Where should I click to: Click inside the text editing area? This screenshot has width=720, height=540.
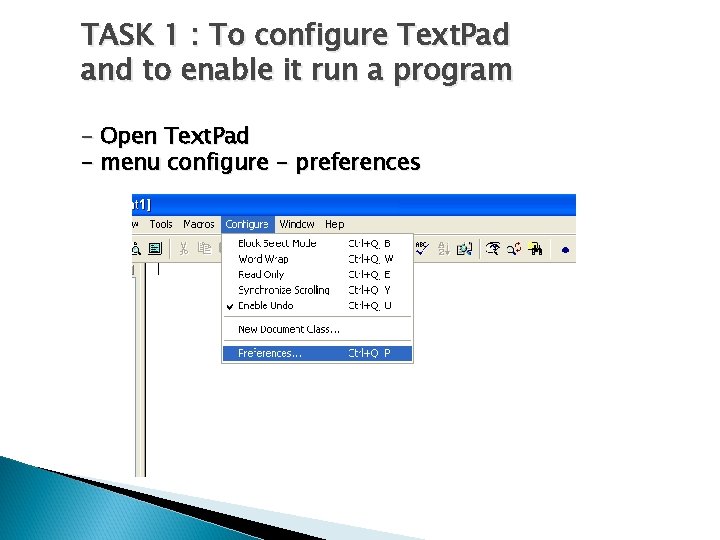(x=358, y=370)
